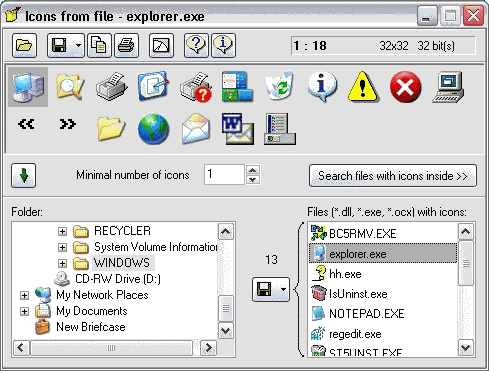Select the open envelope mail icon
489x371 pixels.
[x=196, y=129]
